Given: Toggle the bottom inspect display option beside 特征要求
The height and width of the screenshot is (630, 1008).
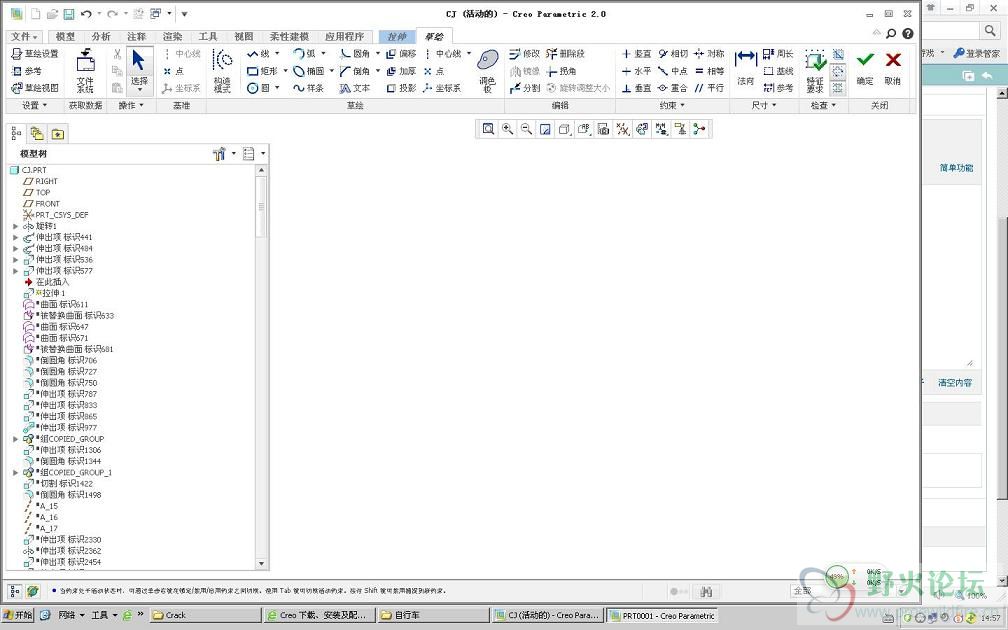Looking at the screenshot, I should tap(838, 88).
